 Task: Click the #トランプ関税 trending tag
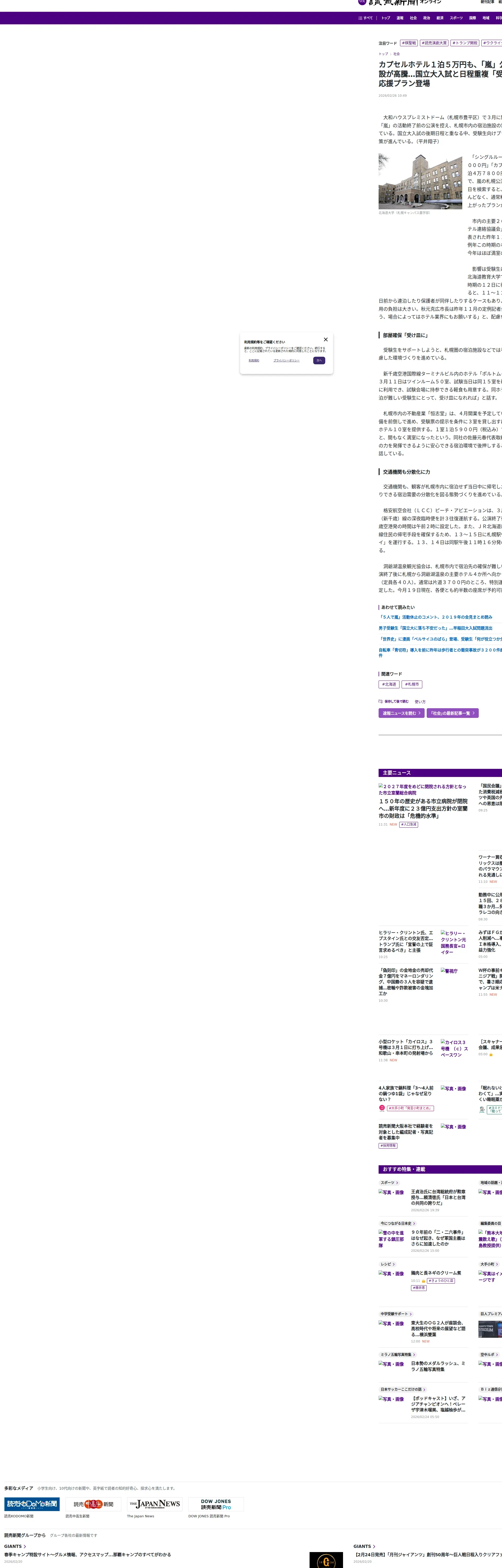465,43
